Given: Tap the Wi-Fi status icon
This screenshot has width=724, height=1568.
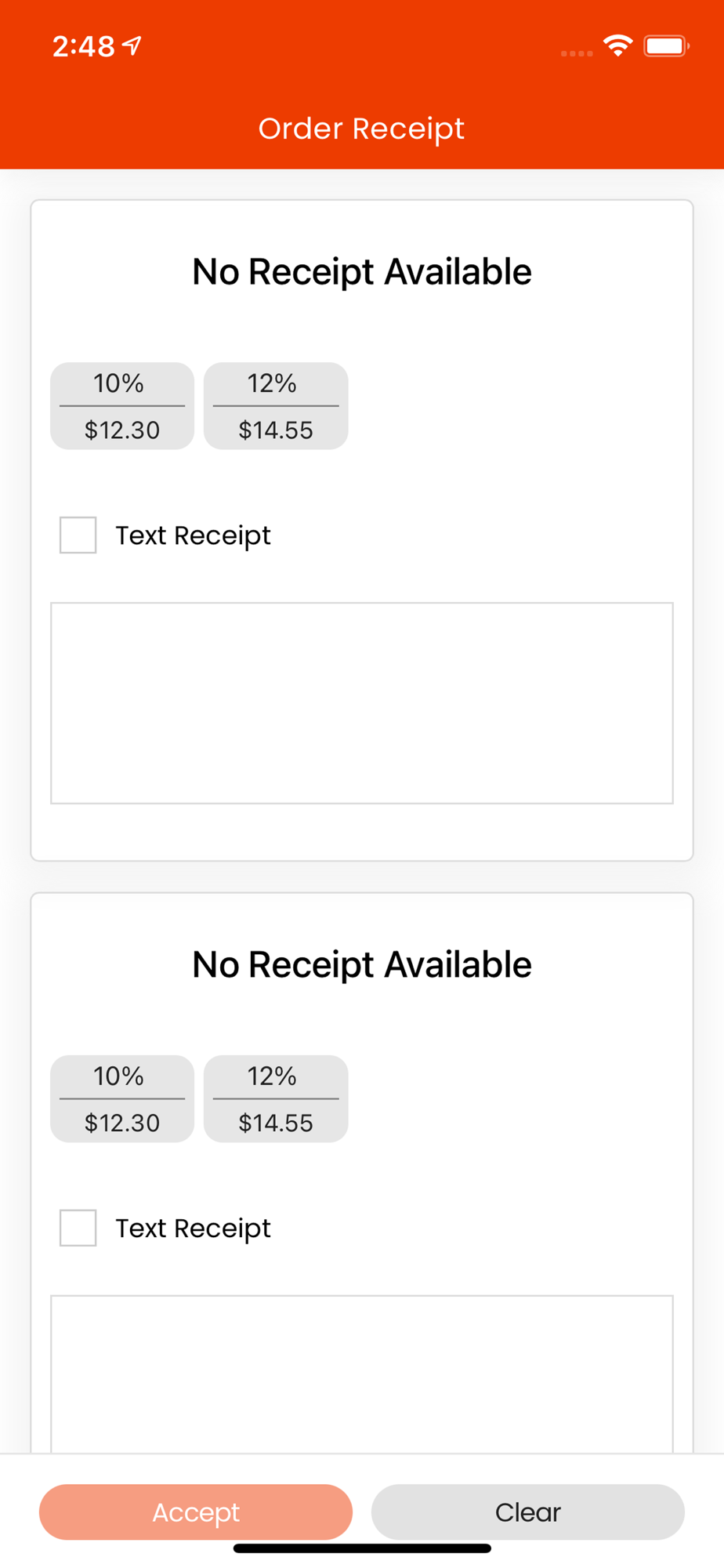Looking at the screenshot, I should coord(617,46).
